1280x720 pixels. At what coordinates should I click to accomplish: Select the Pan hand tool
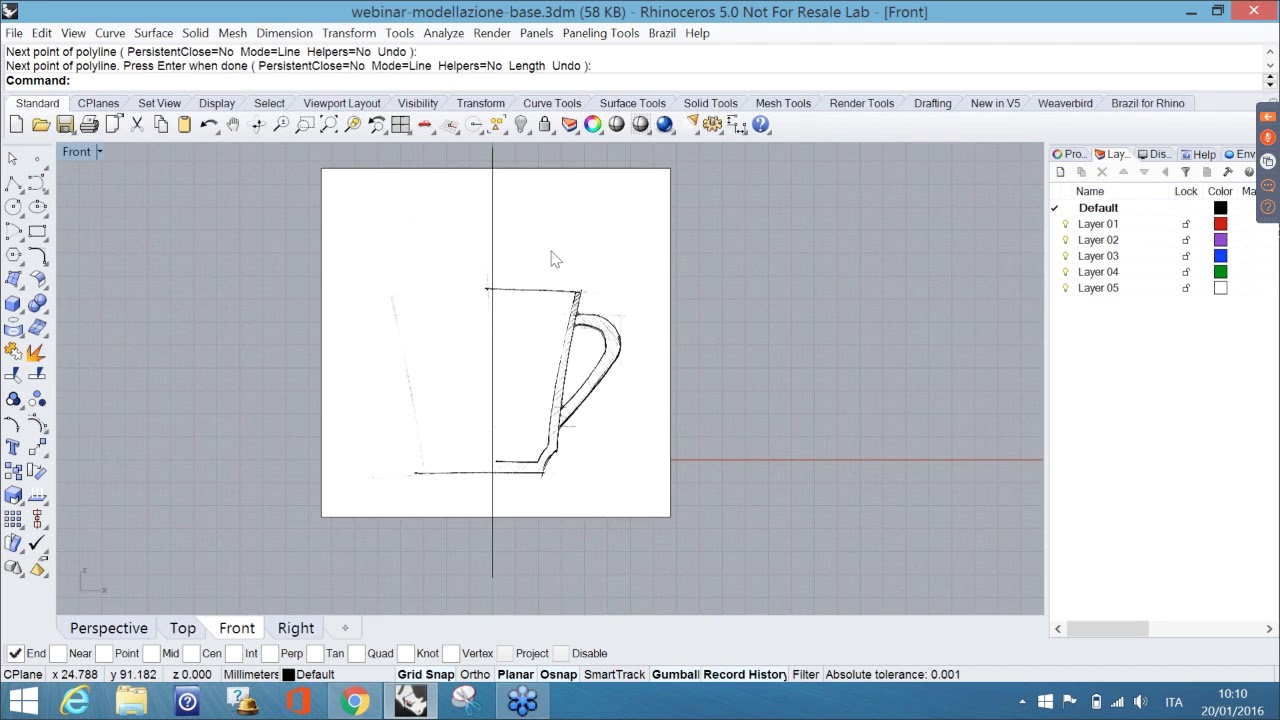click(233, 125)
